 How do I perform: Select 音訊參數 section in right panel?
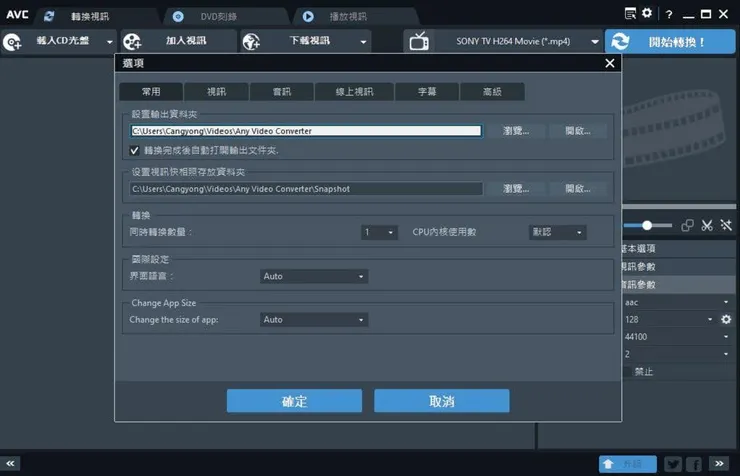[679, 284]
